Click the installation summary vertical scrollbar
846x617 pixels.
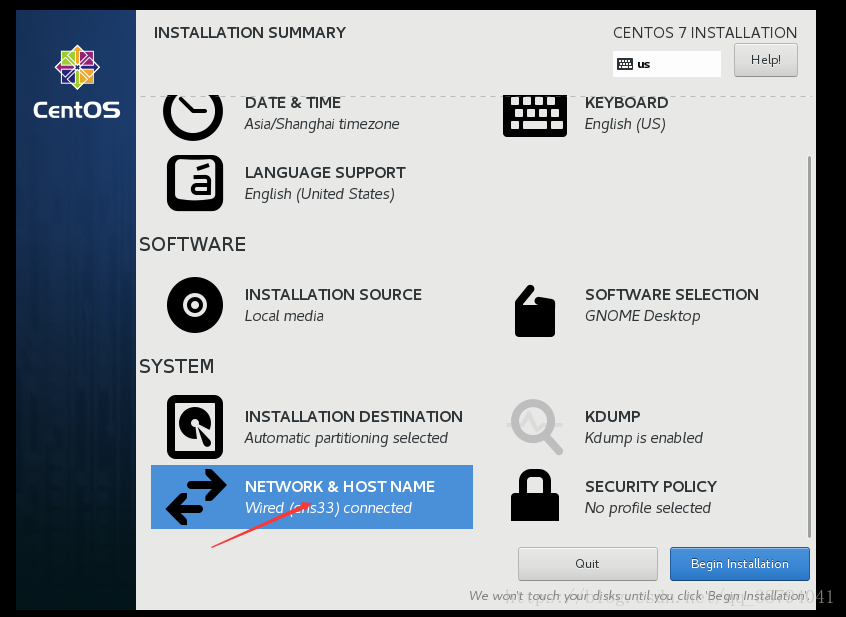(809, 347)
